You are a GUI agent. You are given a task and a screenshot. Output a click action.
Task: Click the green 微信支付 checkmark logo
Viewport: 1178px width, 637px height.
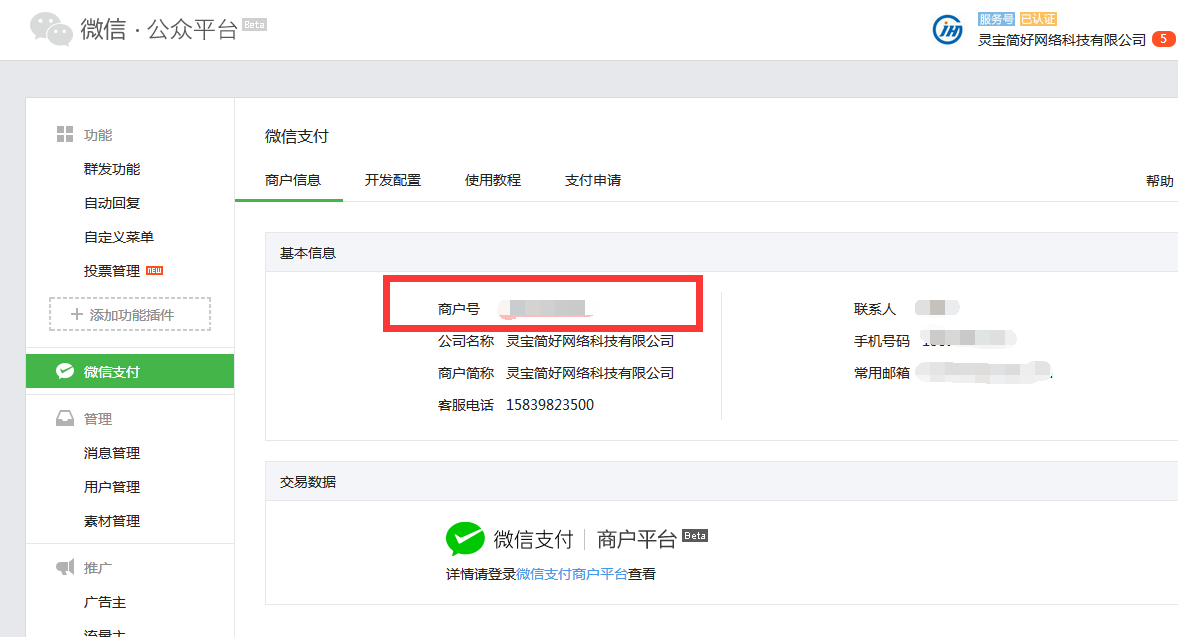pos(465,539)
